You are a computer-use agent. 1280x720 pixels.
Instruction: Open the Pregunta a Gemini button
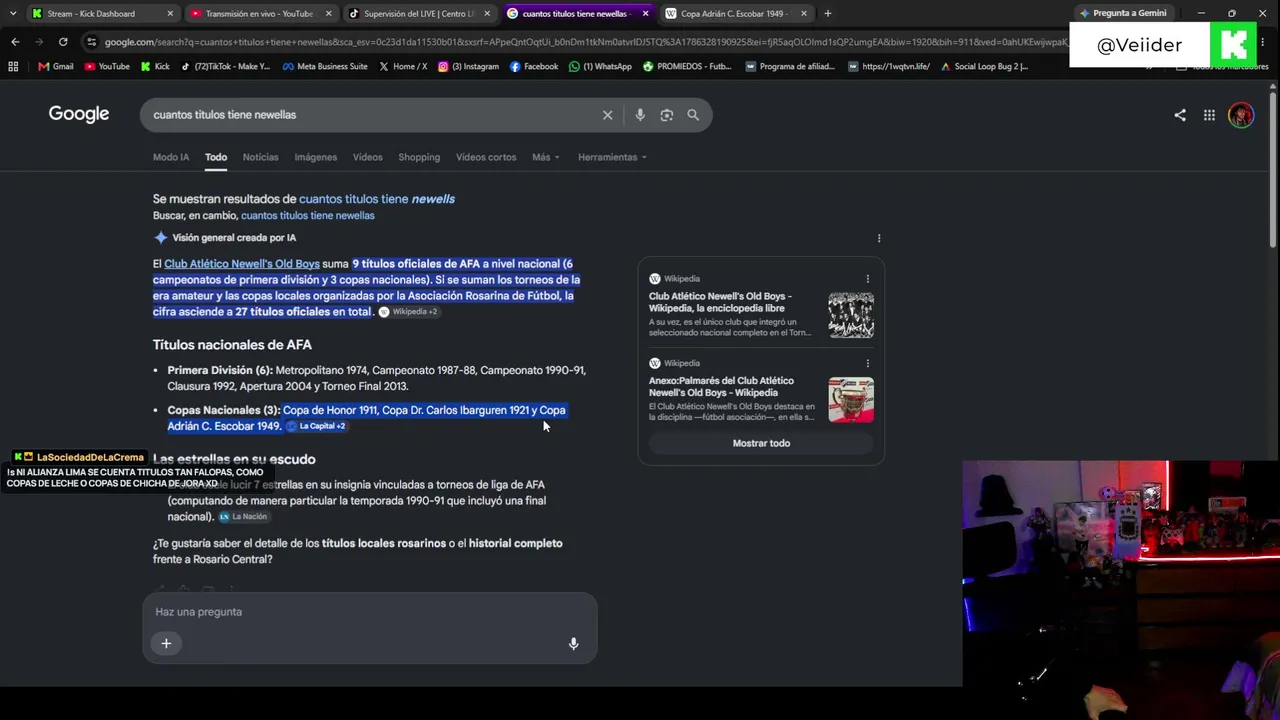tap(1123, 14)
